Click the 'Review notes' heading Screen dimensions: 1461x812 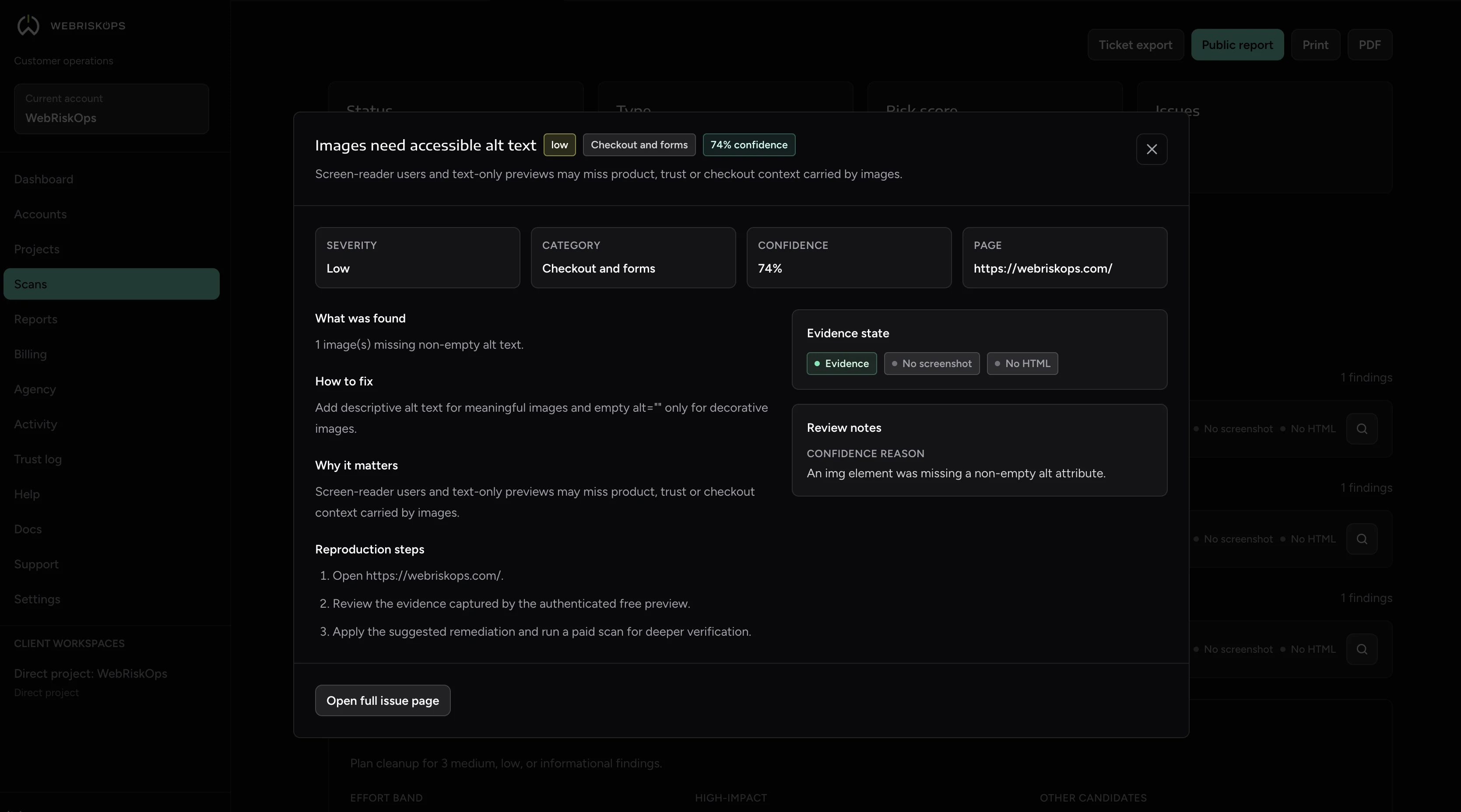pyautogui.click(x=844, y=428)
